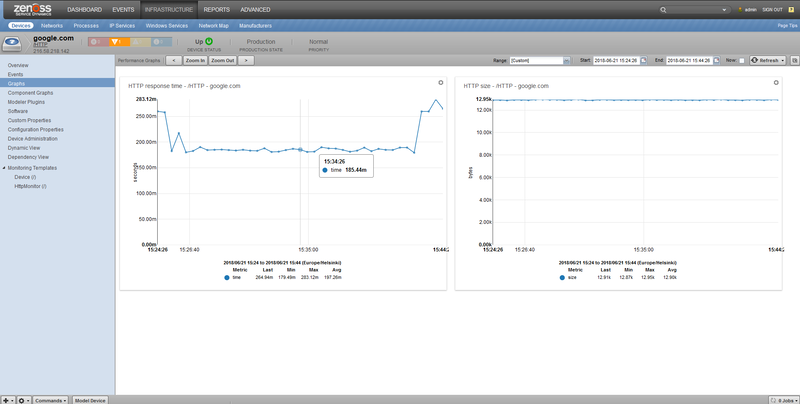The image size is (800, 404).
Task: Enable the Now checkbox
Action: tap(742, 60)
